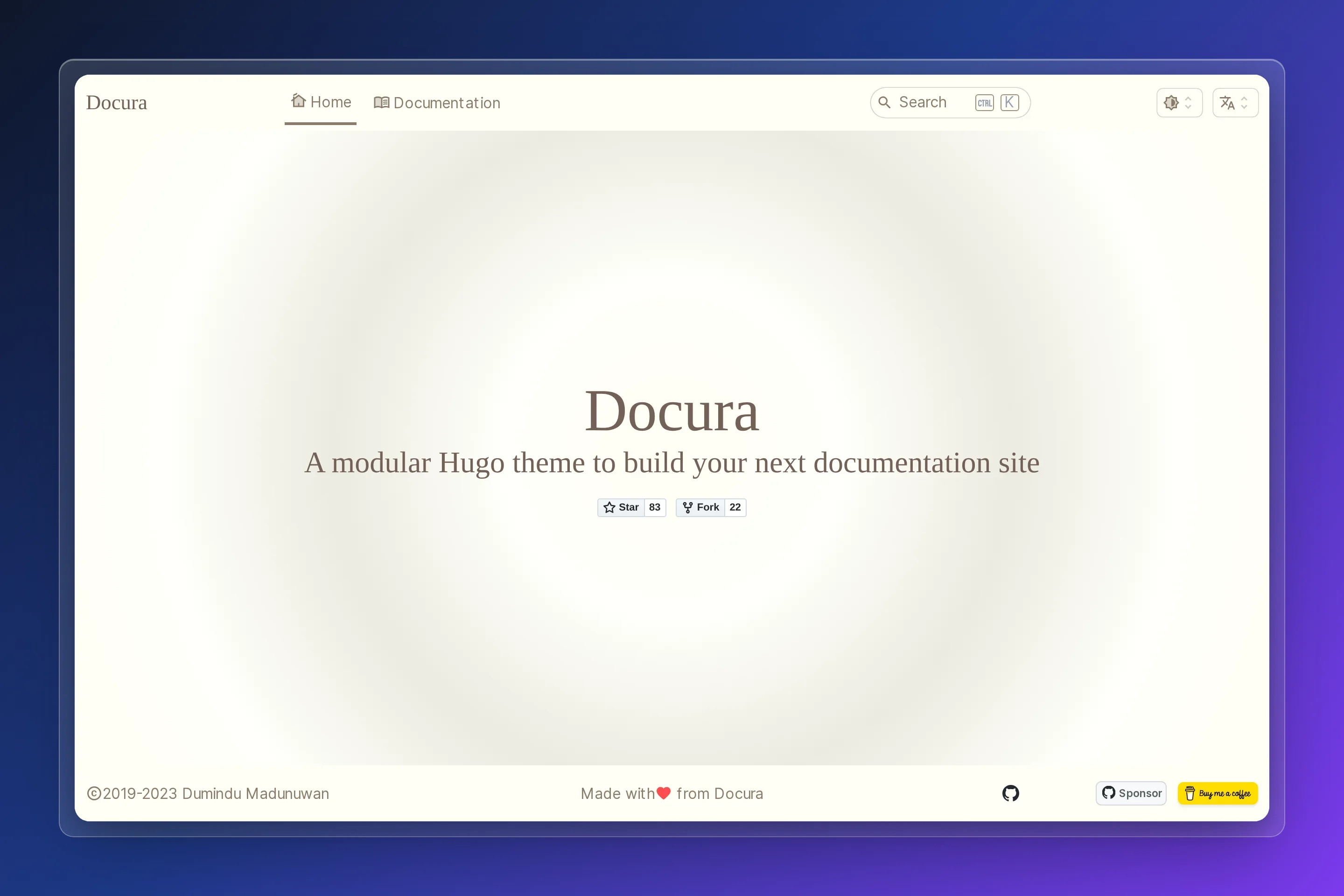Click the Buy me a coffee button
The image size is (1344, 896).
pyautogui.click(x=1218, y=793)
